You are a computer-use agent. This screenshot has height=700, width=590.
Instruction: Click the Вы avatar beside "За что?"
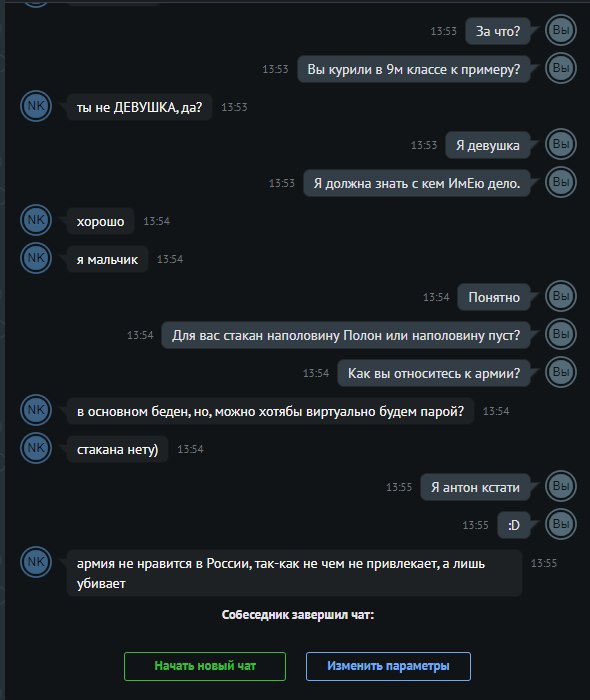(561, 30)
